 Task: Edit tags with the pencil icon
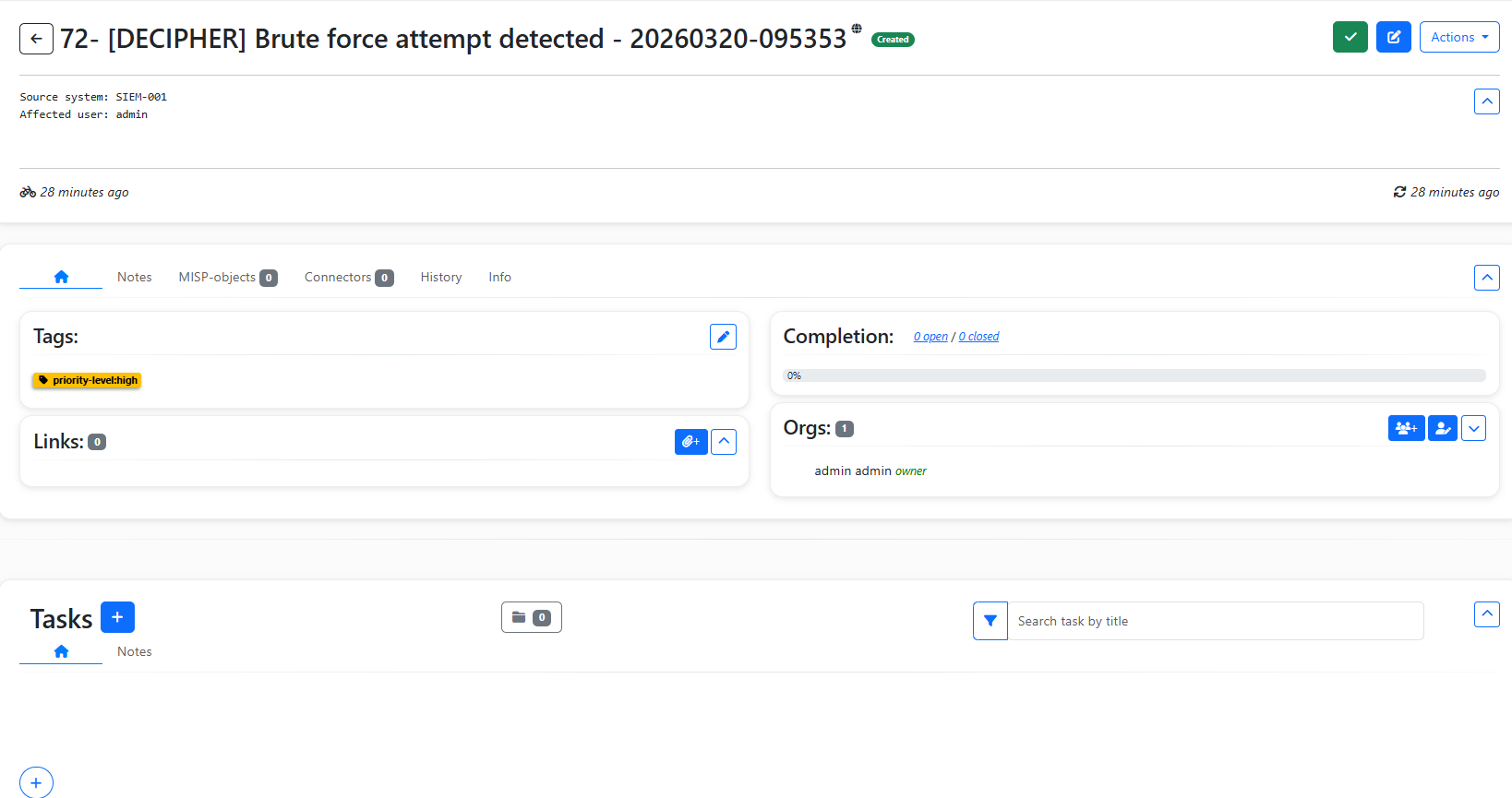pos(723,337)
